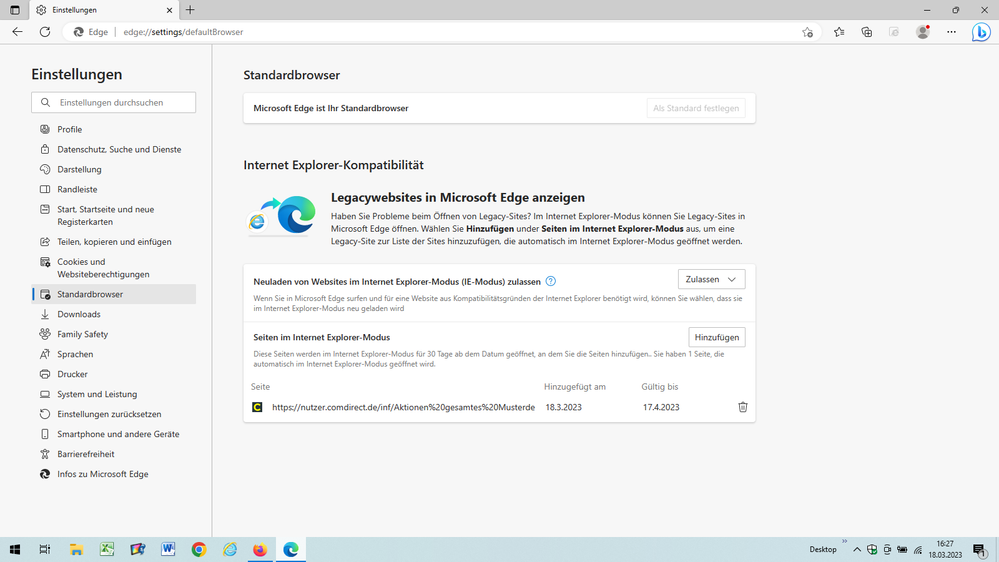Delete the comdirect IE mode page entry

tap(742, 407)
